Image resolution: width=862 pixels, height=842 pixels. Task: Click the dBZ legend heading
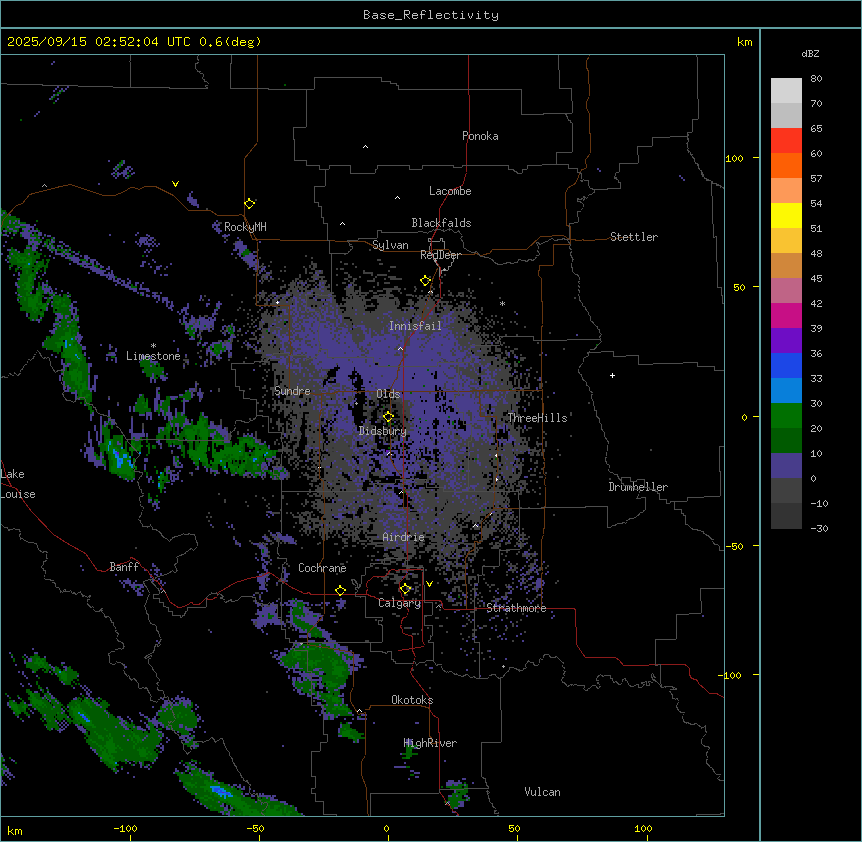[x=810, y=53]
